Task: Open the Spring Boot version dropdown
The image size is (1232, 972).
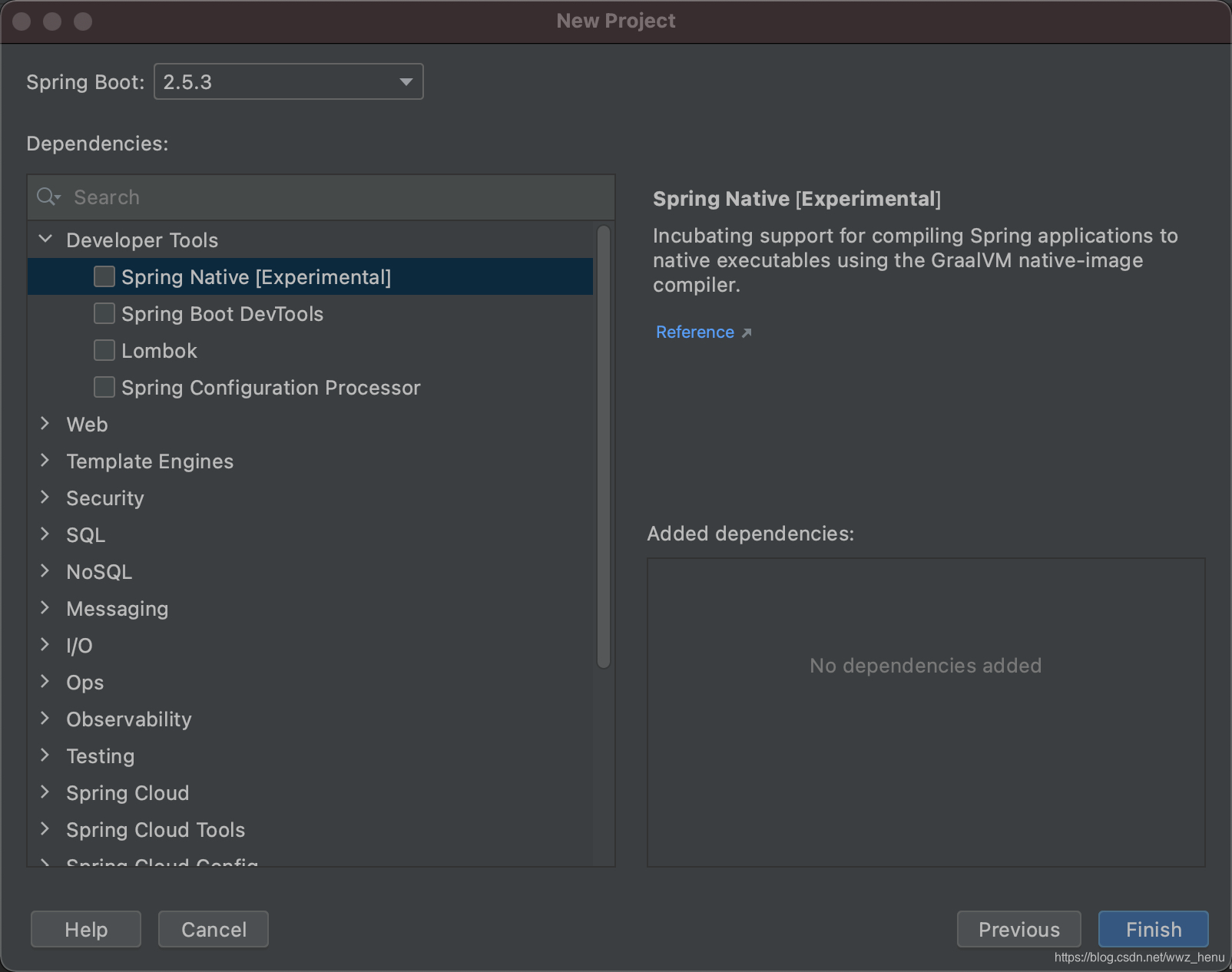Action: pos(289,81)
